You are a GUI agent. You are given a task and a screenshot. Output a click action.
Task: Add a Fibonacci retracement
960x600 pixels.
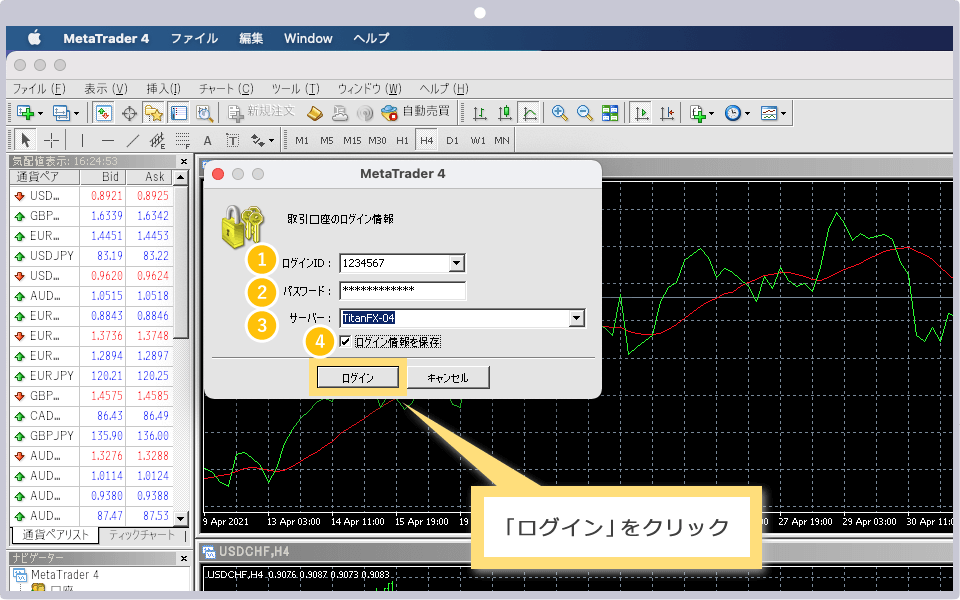point(183,140)
